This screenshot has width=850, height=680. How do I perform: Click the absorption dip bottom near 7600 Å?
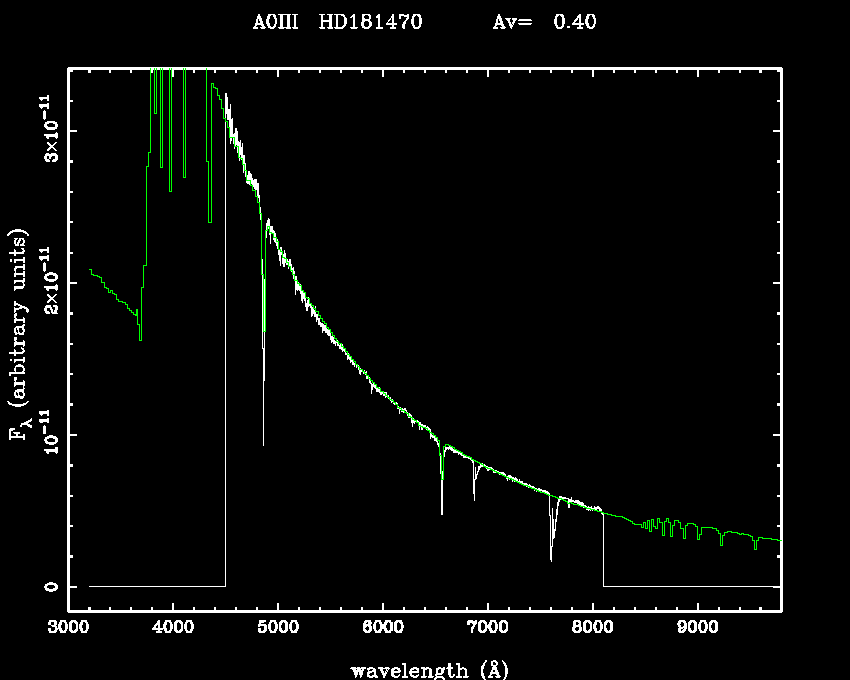click(551, 560)
